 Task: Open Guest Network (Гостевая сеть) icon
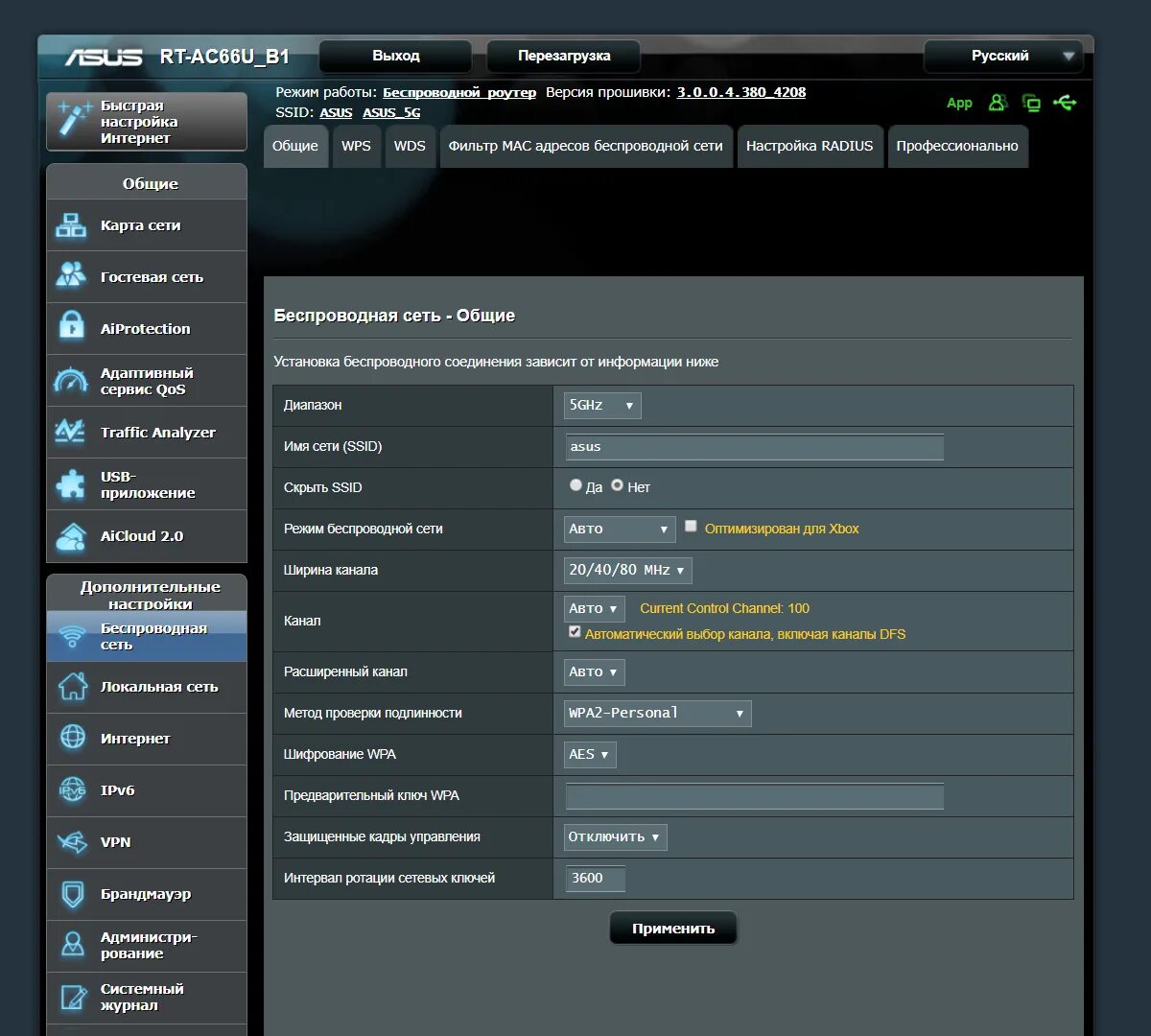(x=71, y=276)
